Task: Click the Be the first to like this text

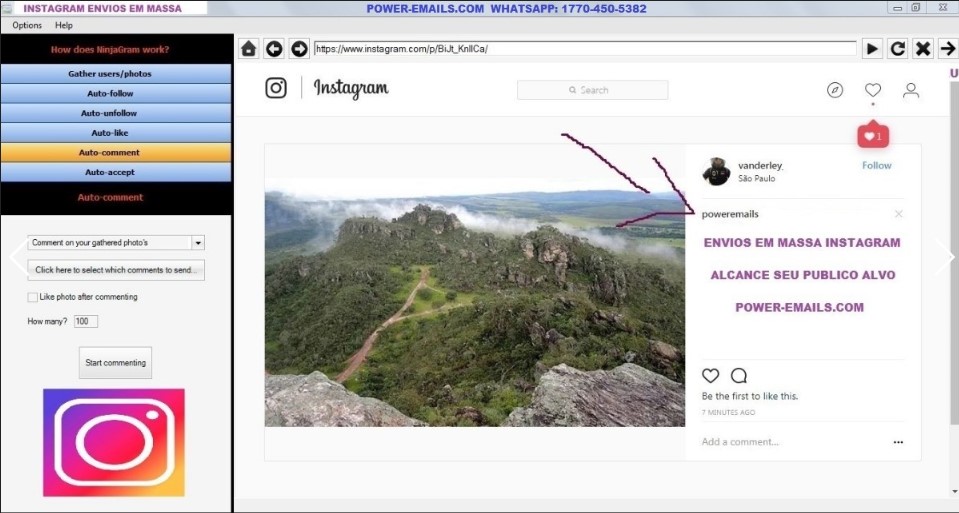Action: 750,396
